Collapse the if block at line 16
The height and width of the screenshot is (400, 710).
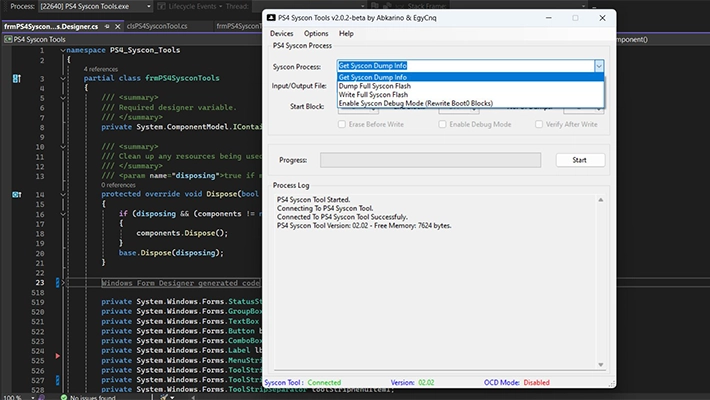[x=63, y=214]
